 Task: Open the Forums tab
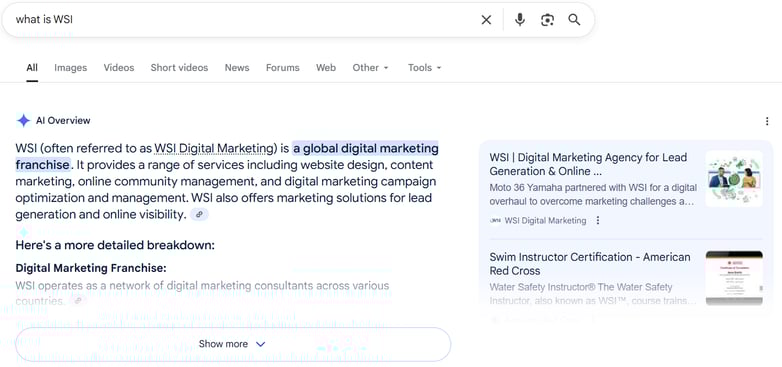pos(282,68)
